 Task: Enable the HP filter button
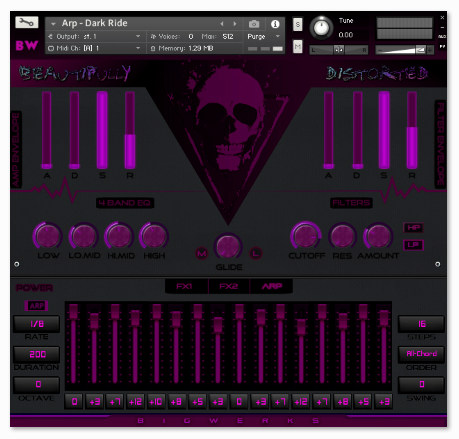click(413, 228)
